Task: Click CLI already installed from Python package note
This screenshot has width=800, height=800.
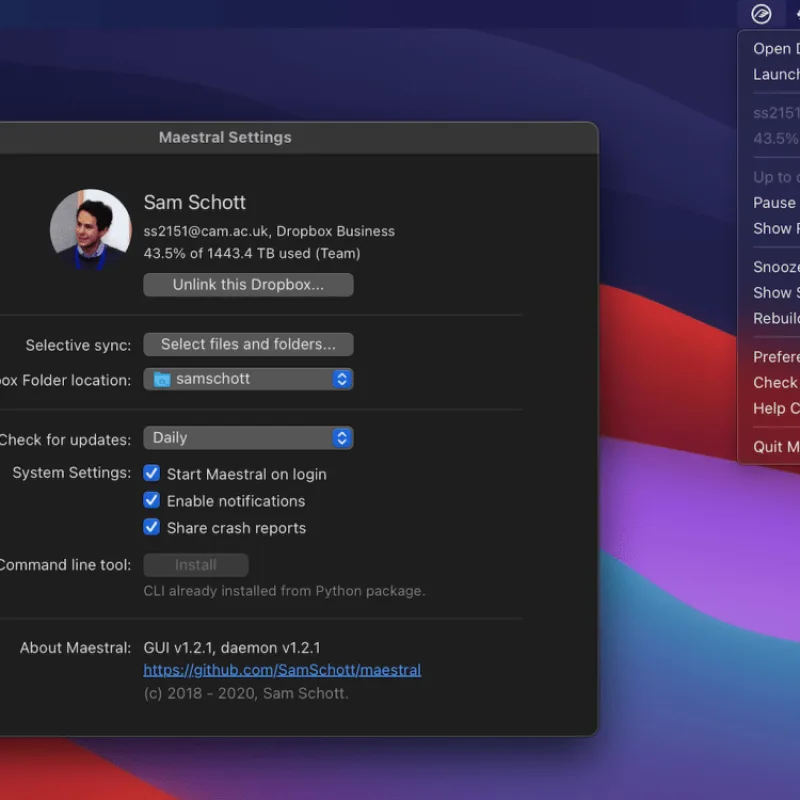Action: pos(284,591)
